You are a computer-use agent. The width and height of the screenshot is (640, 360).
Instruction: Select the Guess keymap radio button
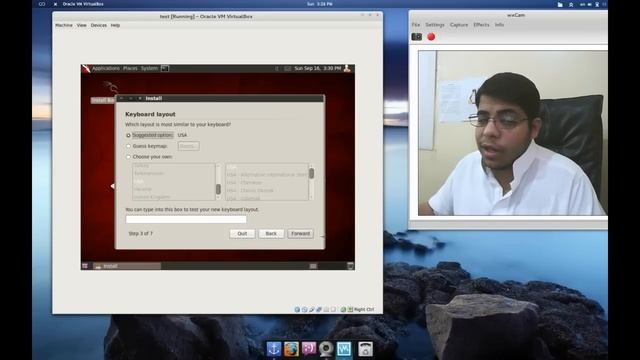point(128,146)
